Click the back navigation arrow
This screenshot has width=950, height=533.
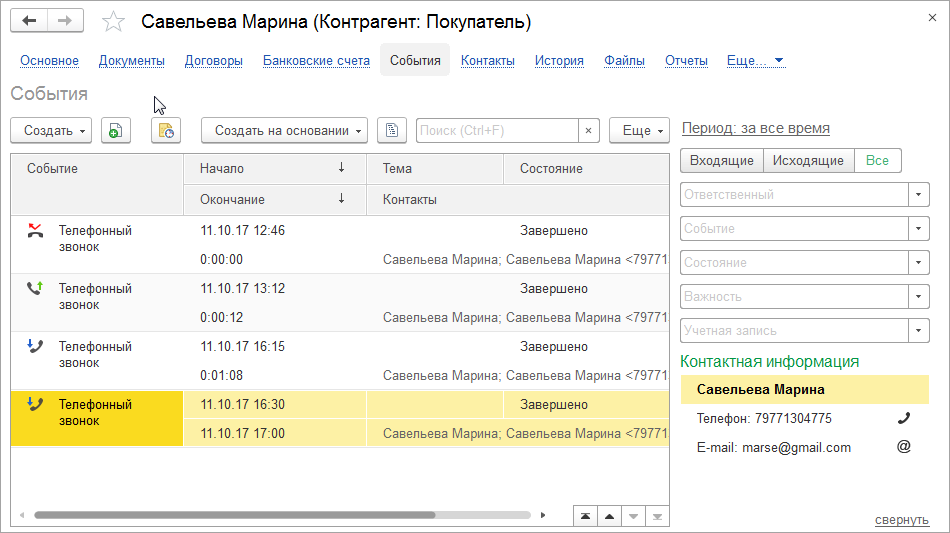pos(31,21)
